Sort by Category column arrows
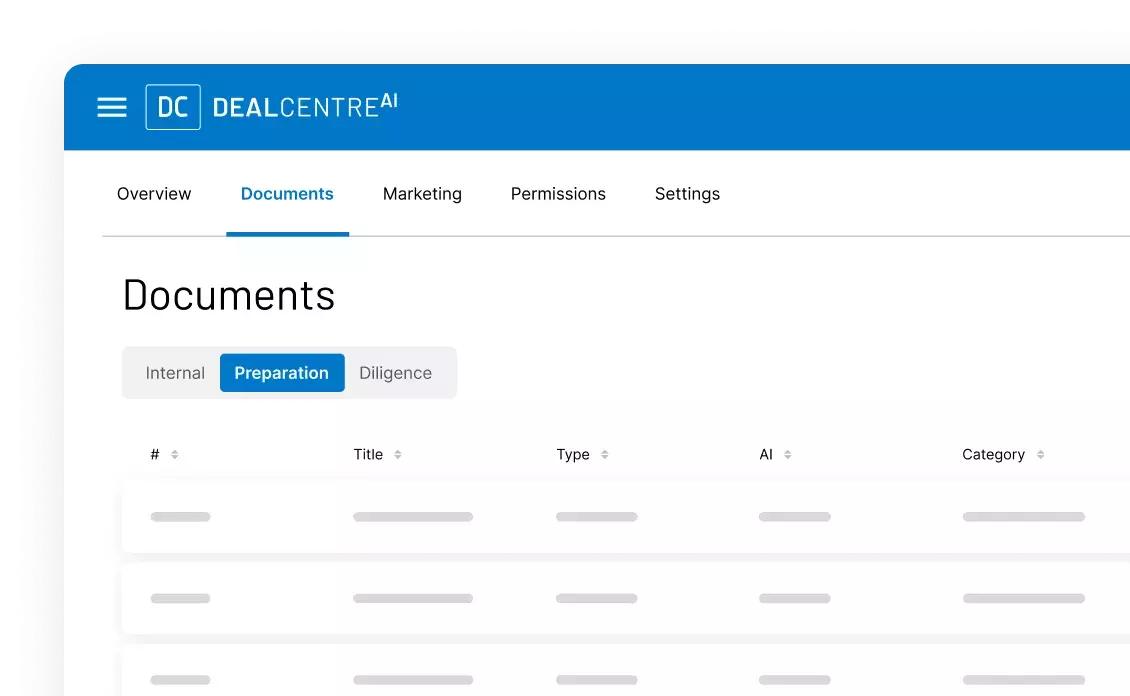This screenshot has width=1130, height=696. click(1041, 455)
